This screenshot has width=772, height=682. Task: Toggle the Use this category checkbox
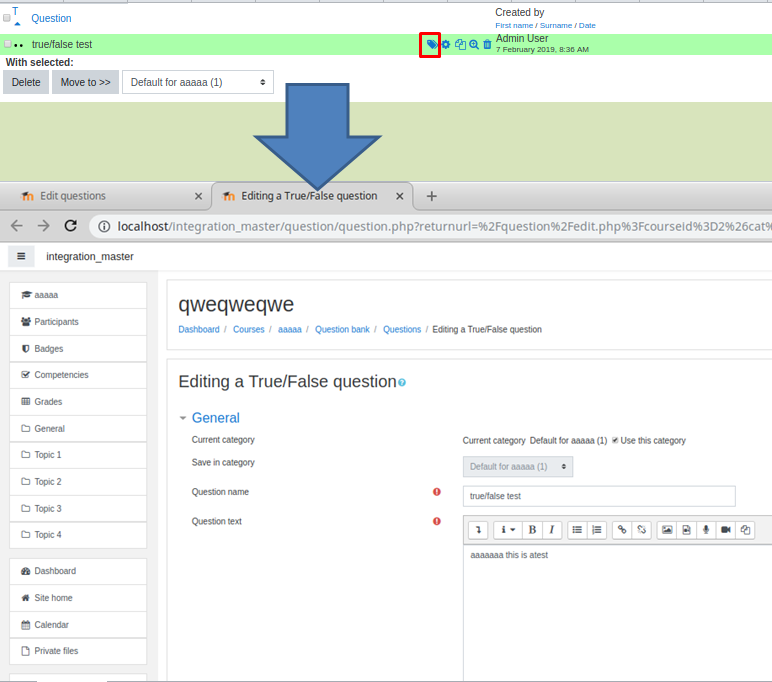(615, 440)
